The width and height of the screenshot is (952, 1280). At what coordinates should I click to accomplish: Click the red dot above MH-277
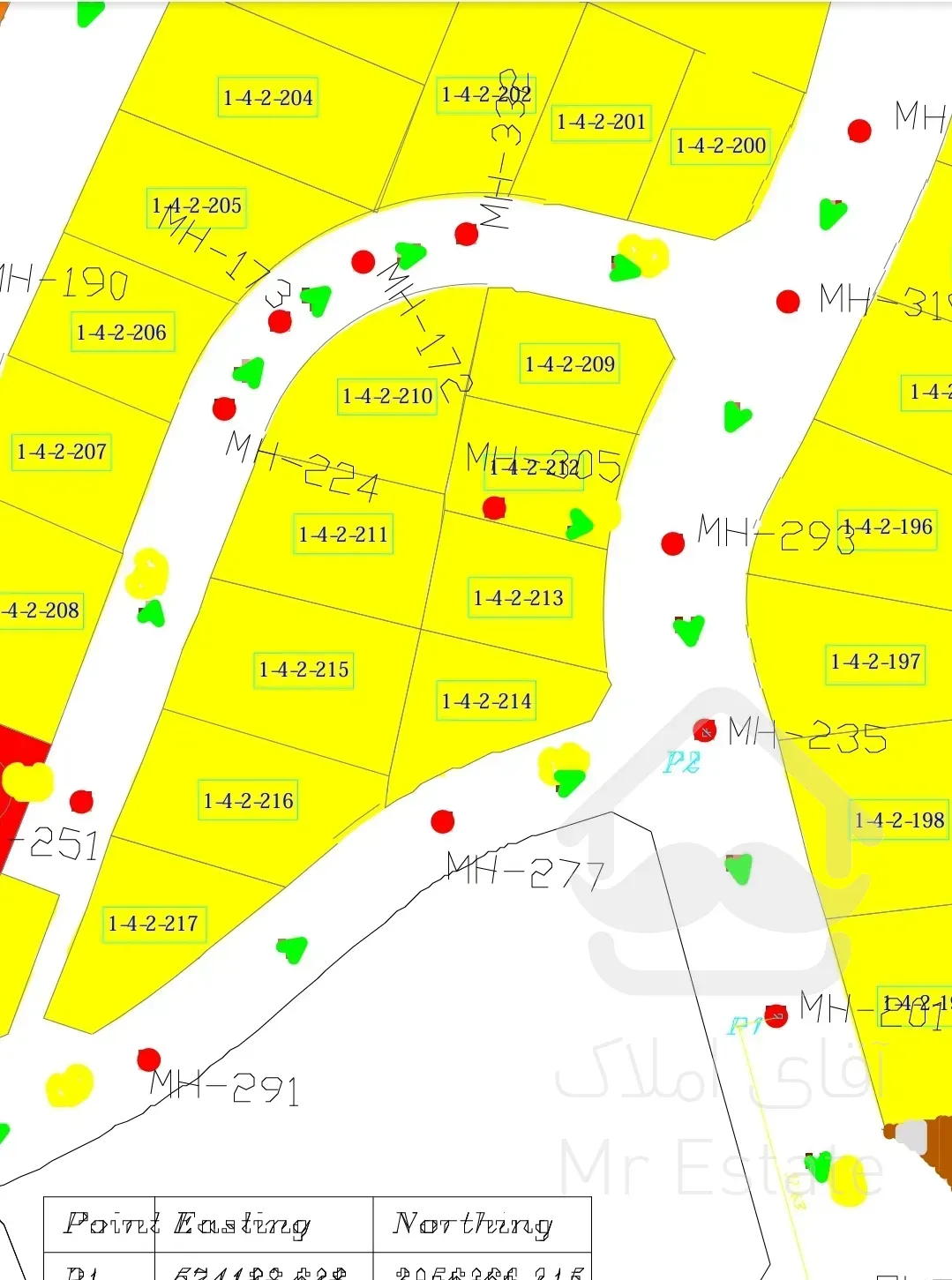(x=442, y=821)
